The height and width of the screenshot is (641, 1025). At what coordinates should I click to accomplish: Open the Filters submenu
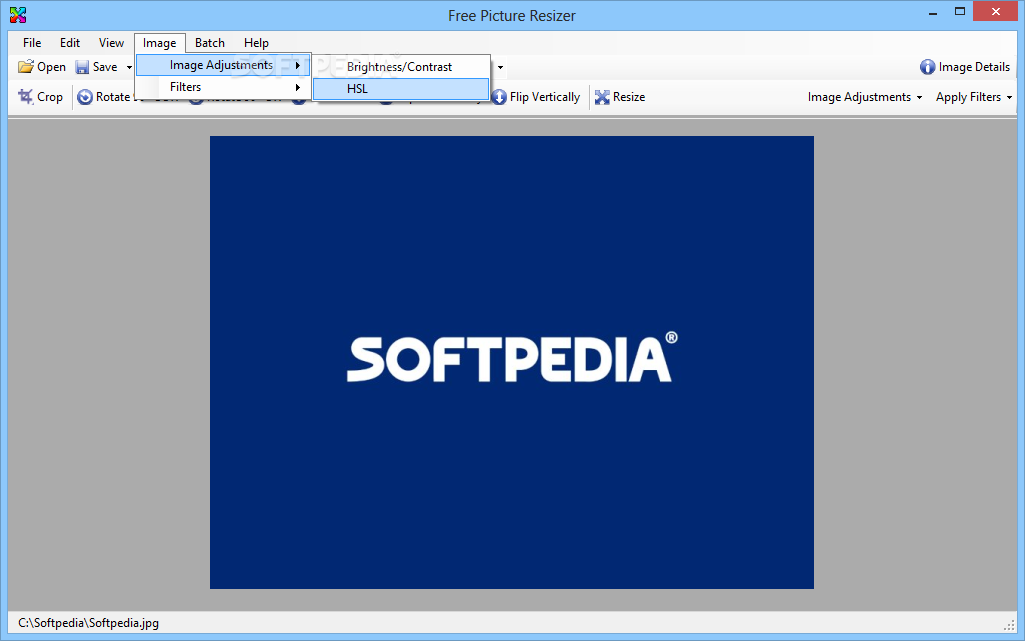tap(223, 87)
